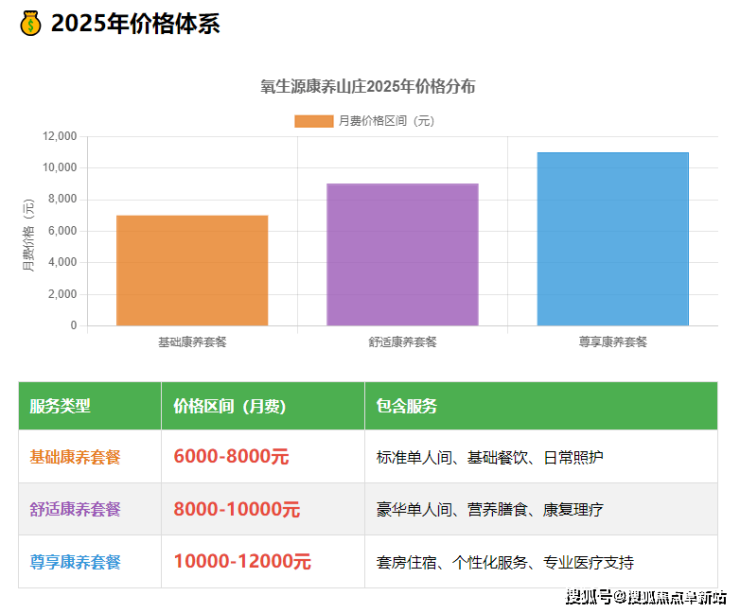Click the money bag icon beside heading
The width and height of the screenshot is (740, 613).
[x=31, y=24]
